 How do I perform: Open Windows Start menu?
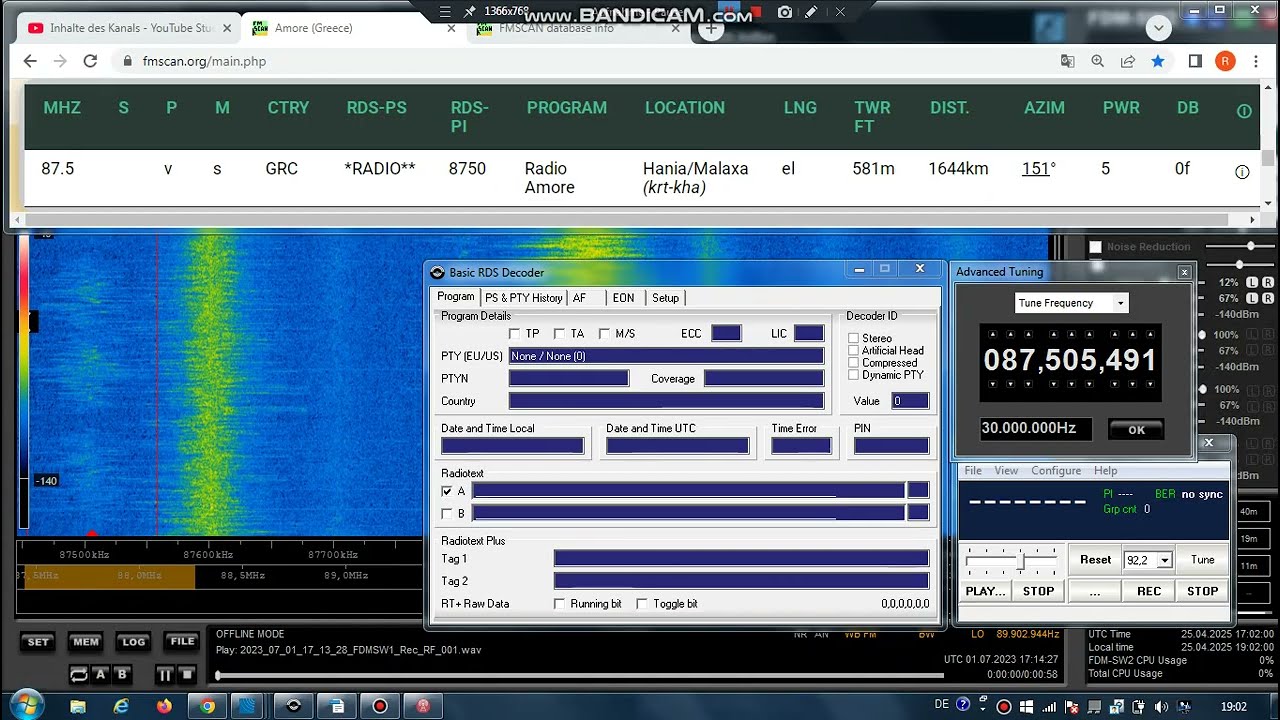click(x=26, y=704)
